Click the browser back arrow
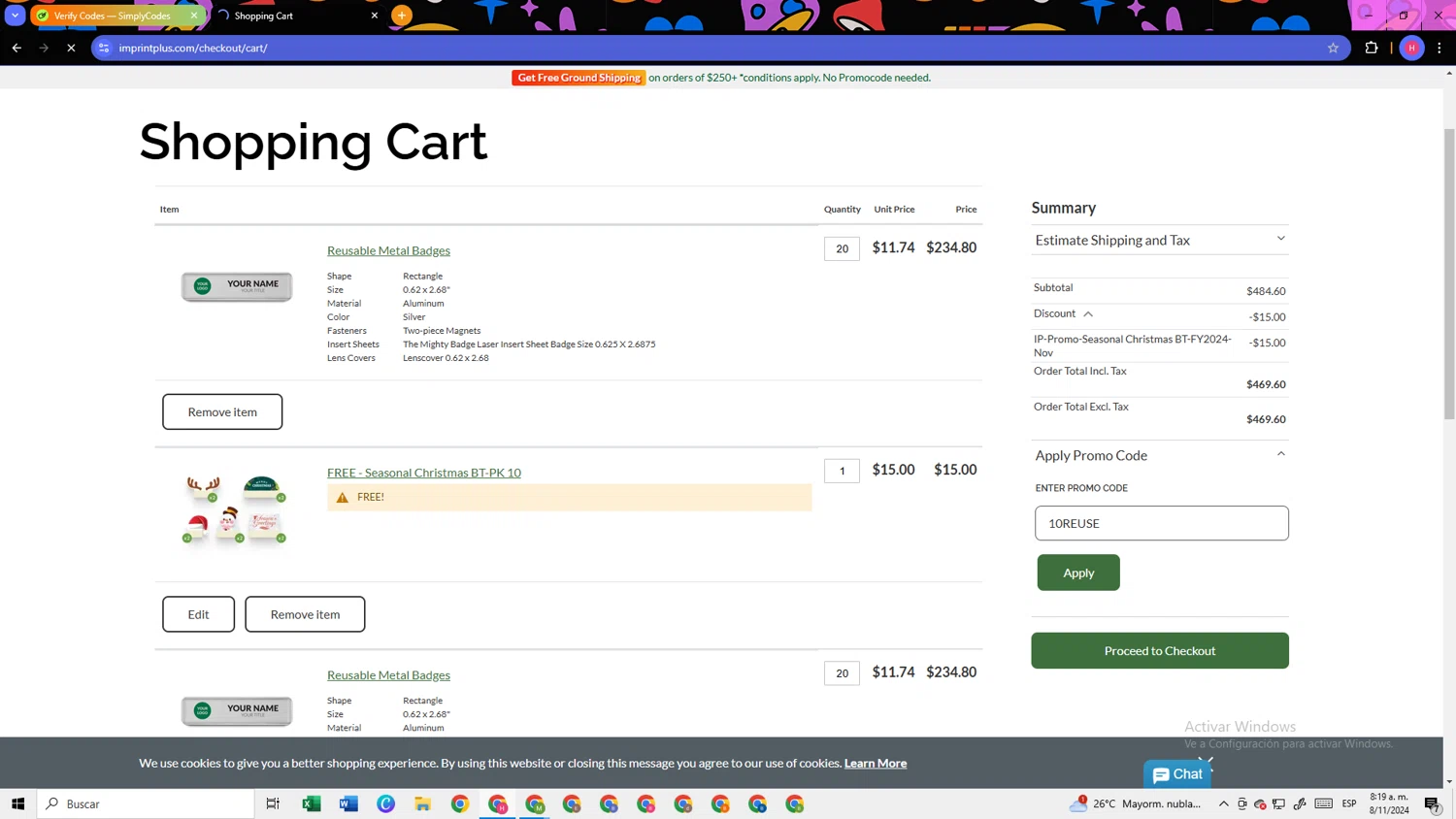 [17, 48]
